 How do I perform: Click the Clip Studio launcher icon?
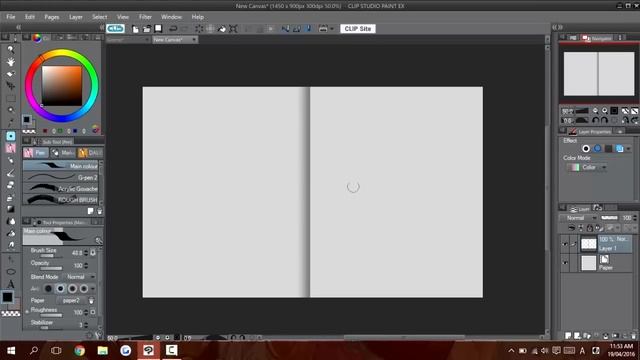tap(116, 28)
